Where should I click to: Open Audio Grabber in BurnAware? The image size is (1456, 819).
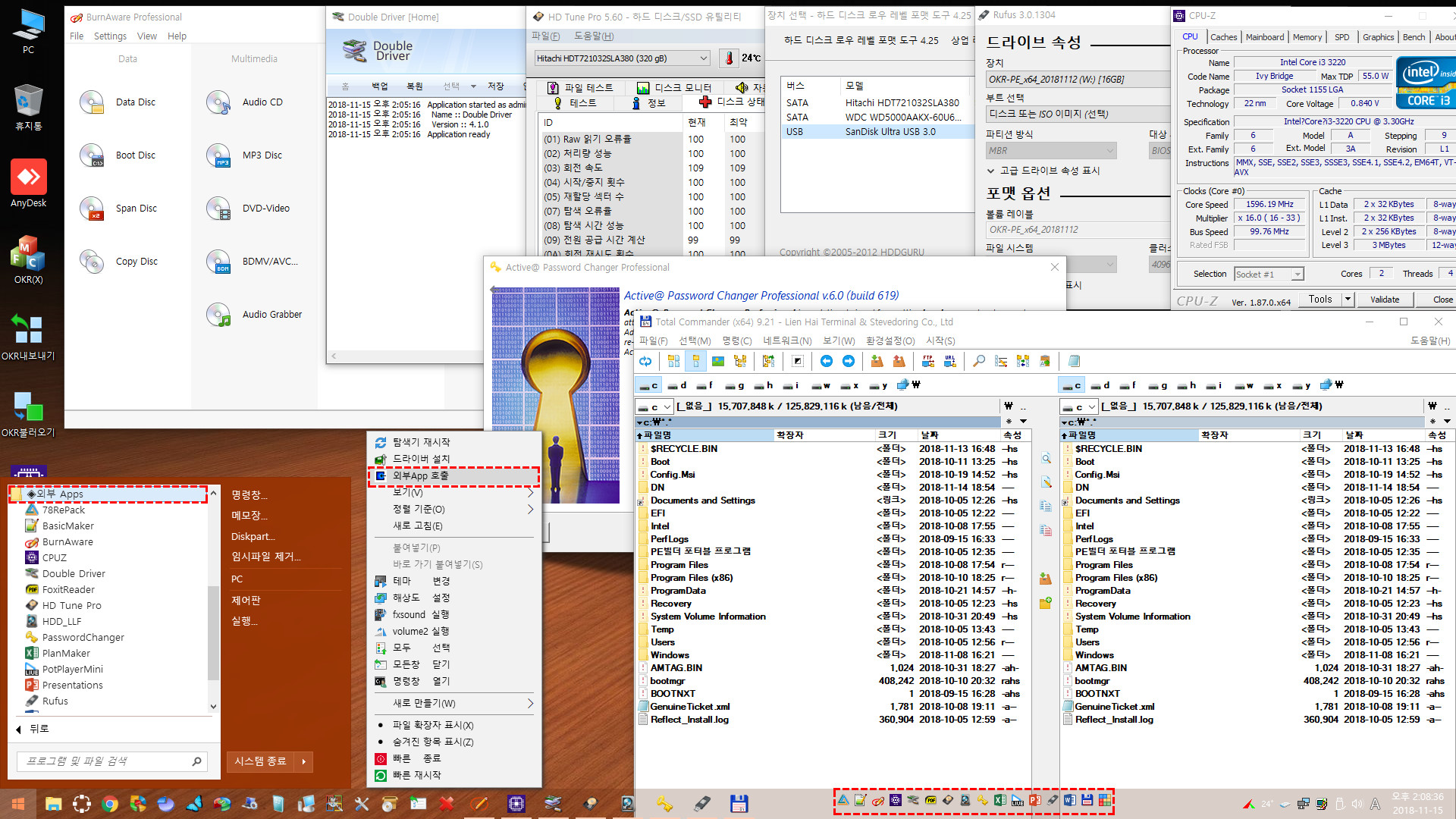click(254, 315)
